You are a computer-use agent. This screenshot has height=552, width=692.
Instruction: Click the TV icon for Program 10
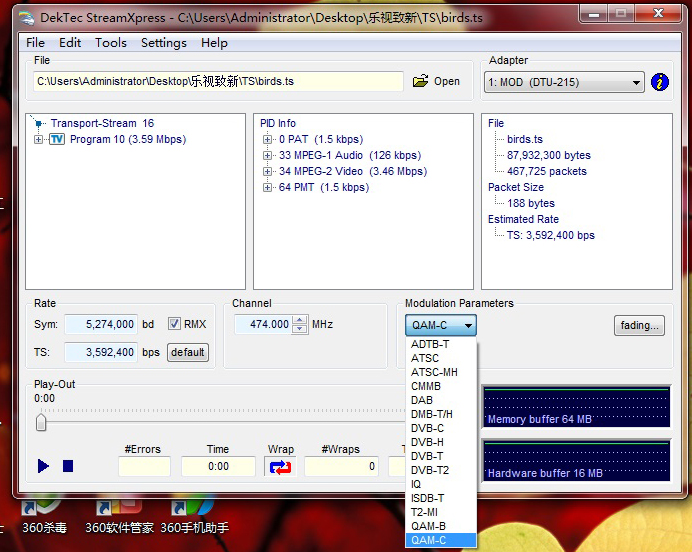click(x=57, y=140)
